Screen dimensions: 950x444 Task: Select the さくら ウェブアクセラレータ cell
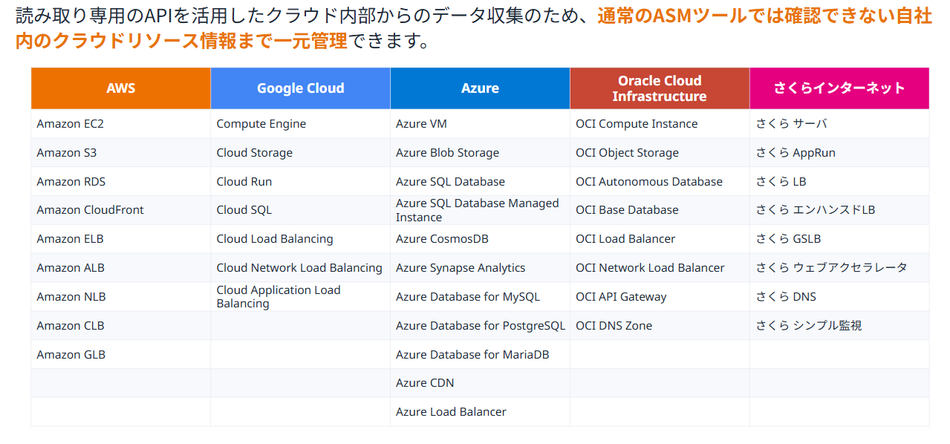click(x=839, y=268)
